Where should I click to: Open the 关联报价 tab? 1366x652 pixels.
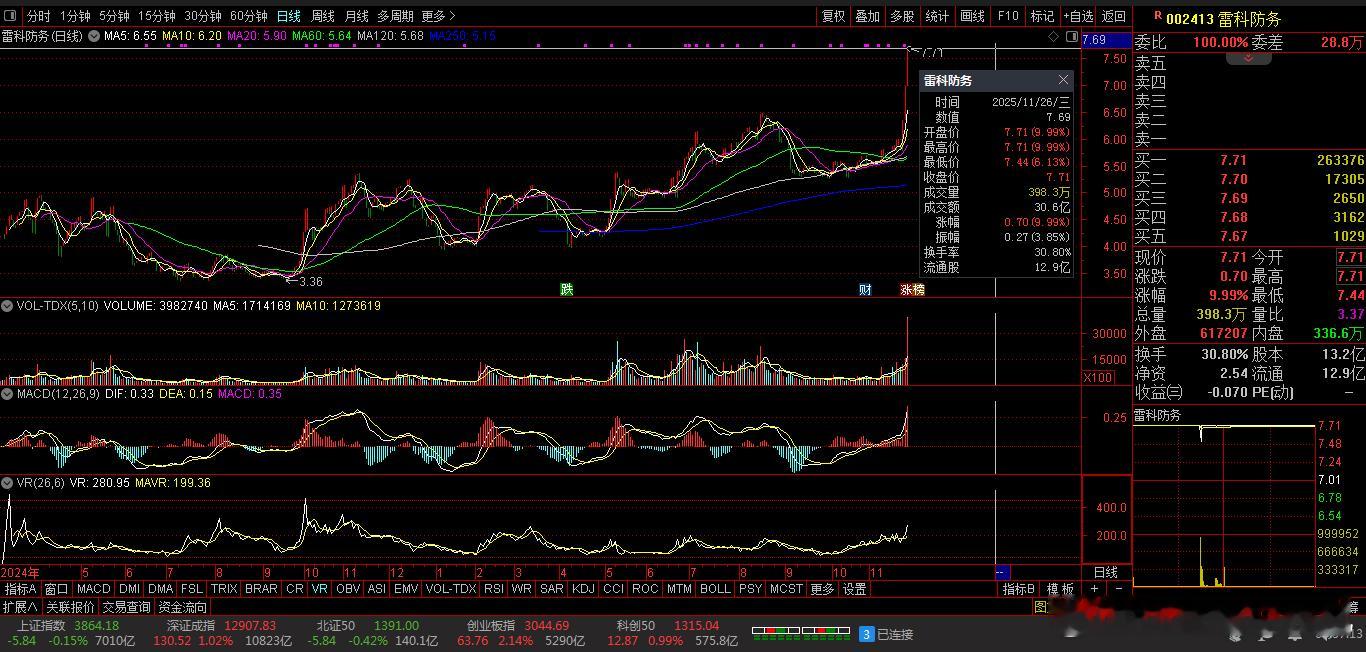(70, 607)
